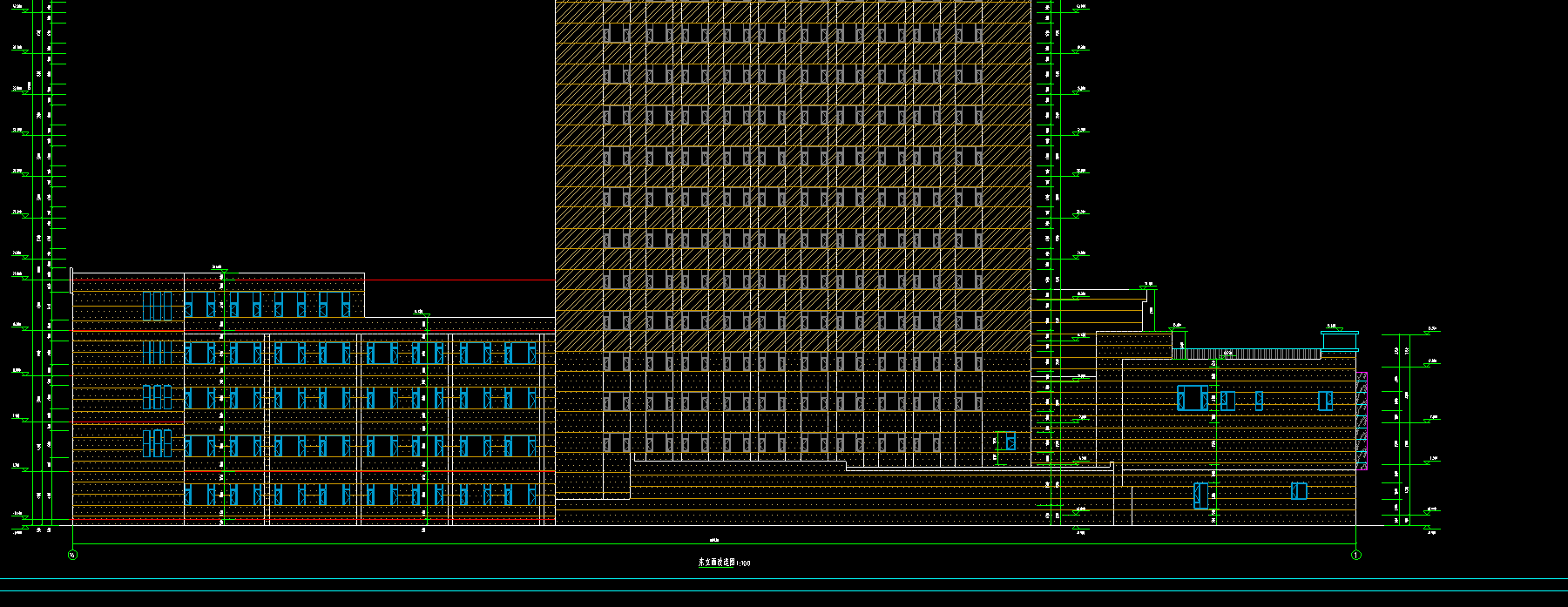1568x607 pixels.
Task: Click the tall blue door on lower right wing
Action: tap(1200, 496)
